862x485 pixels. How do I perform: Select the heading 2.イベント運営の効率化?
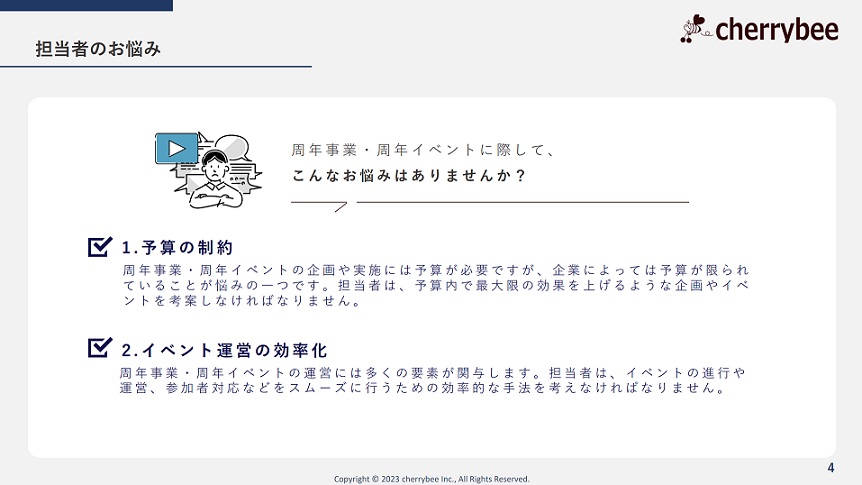pos(225,350)
